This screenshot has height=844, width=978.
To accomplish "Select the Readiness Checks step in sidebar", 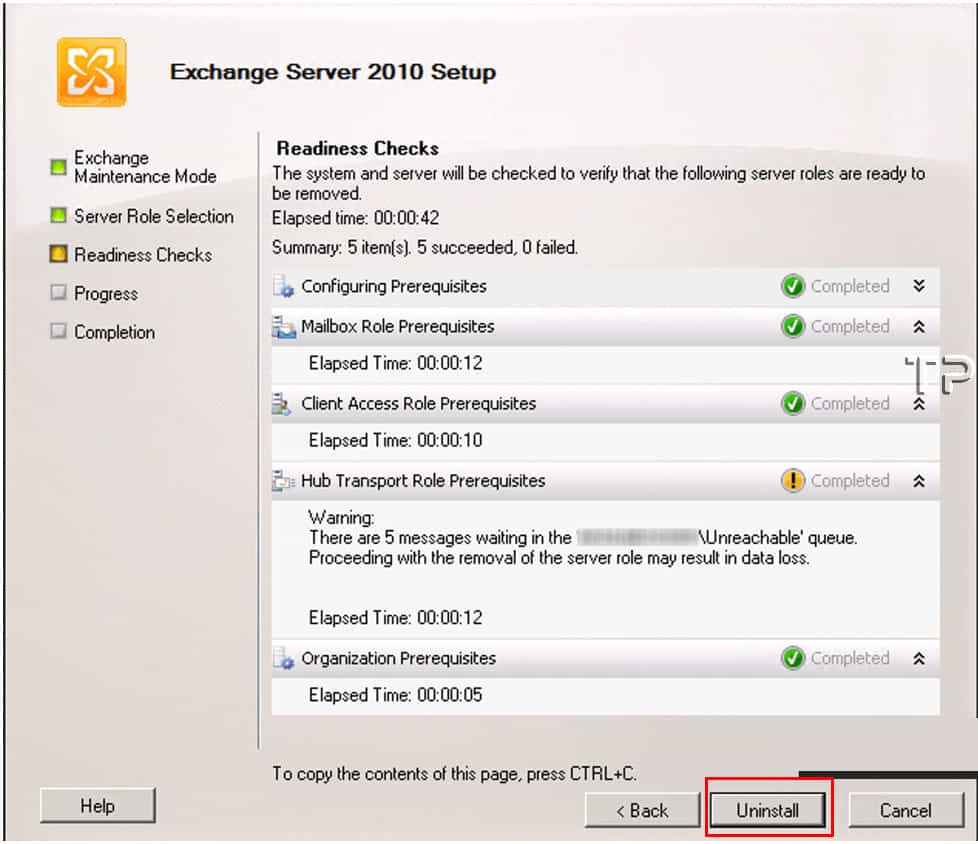I will 143,255.
